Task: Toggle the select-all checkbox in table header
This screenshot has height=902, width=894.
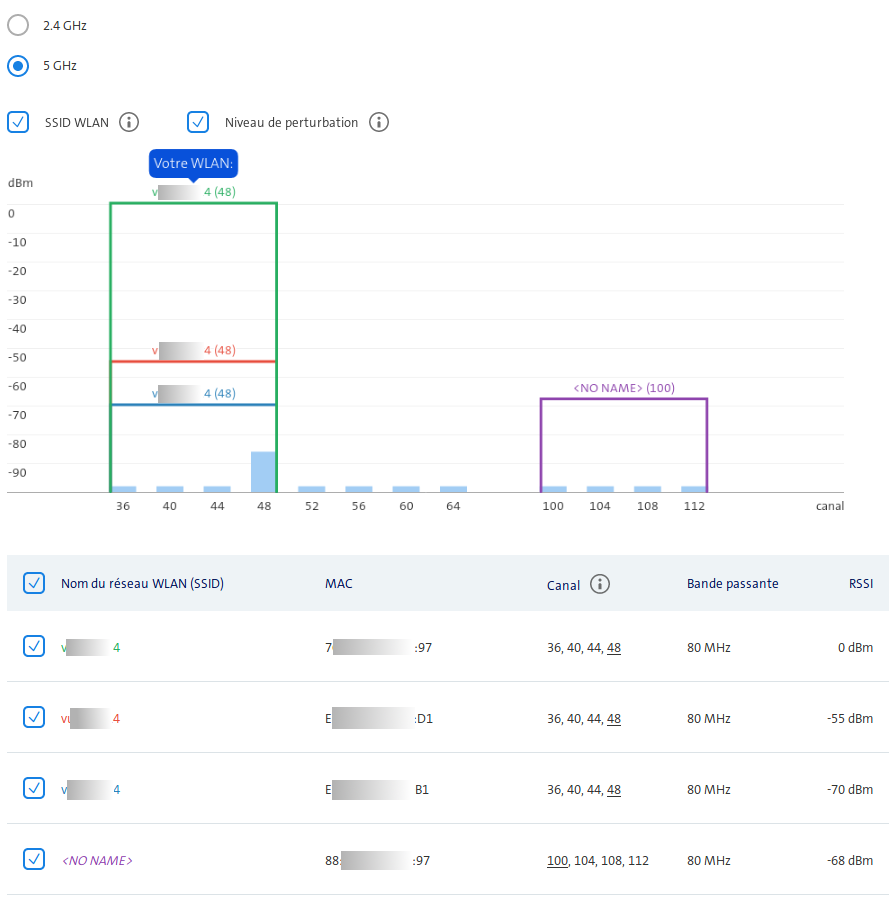Action: 33,583
